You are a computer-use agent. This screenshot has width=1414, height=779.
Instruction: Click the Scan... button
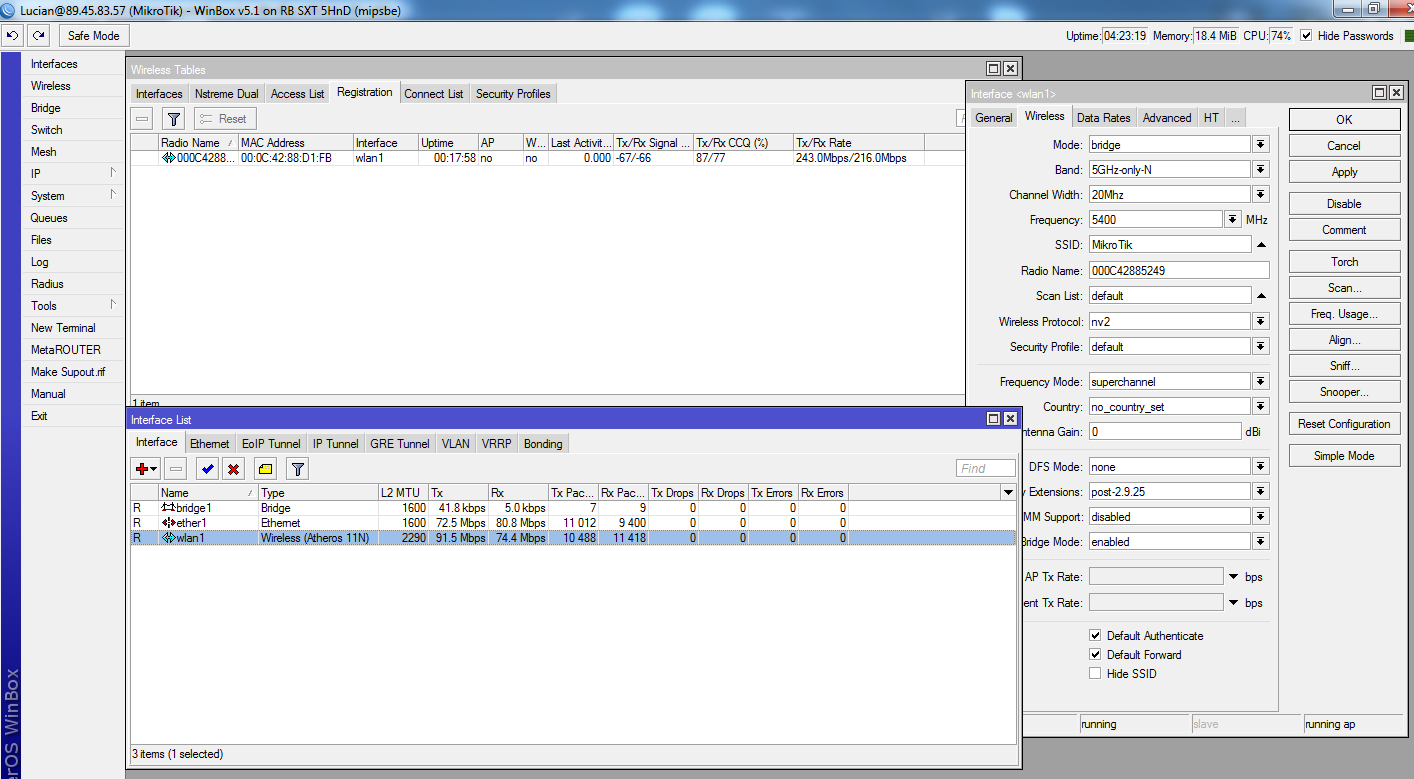(x=1344, y=288)
